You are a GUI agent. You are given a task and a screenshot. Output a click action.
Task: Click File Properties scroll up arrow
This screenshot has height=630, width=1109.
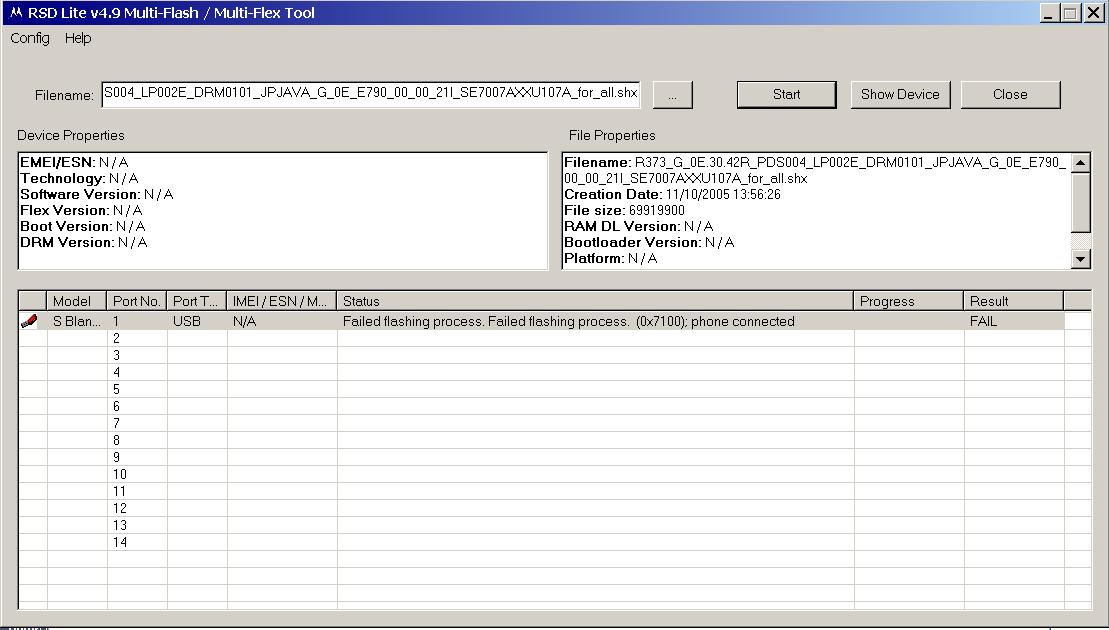coord(1081,163)
